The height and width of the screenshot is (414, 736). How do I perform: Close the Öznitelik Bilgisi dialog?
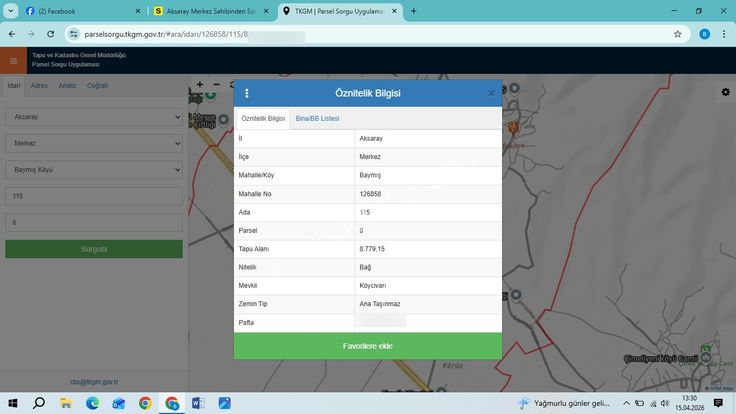pyautogui.click(x=491, y=93)
